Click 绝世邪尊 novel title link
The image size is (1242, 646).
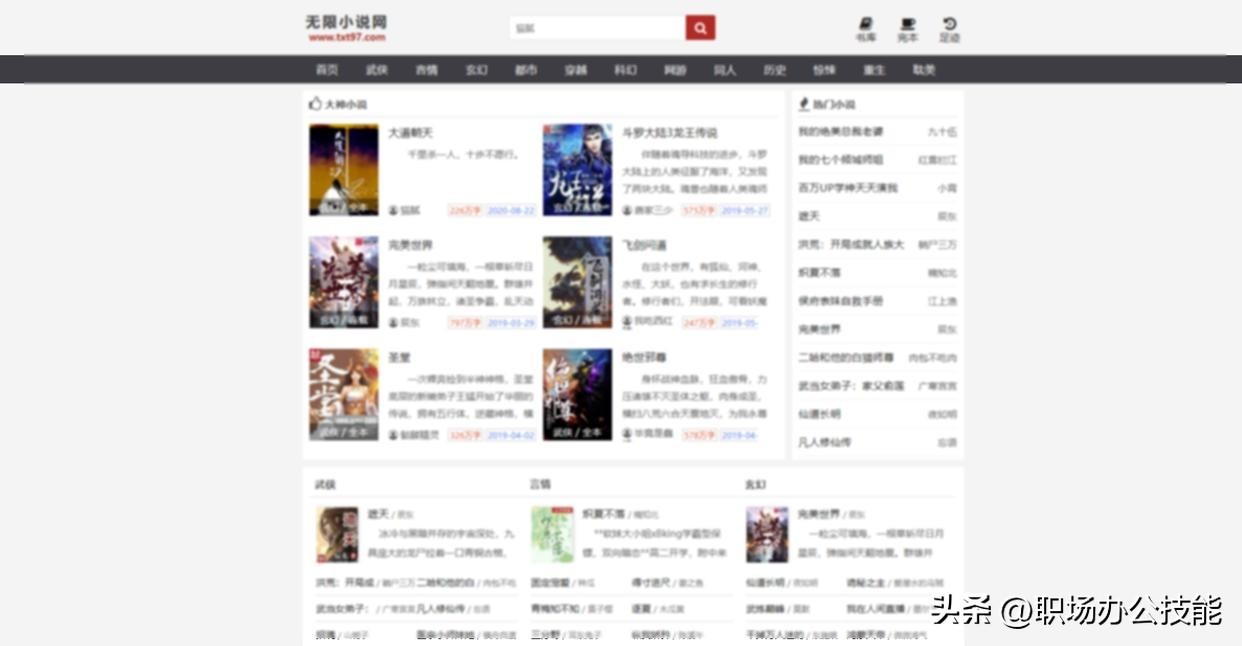tap(644, 357)
